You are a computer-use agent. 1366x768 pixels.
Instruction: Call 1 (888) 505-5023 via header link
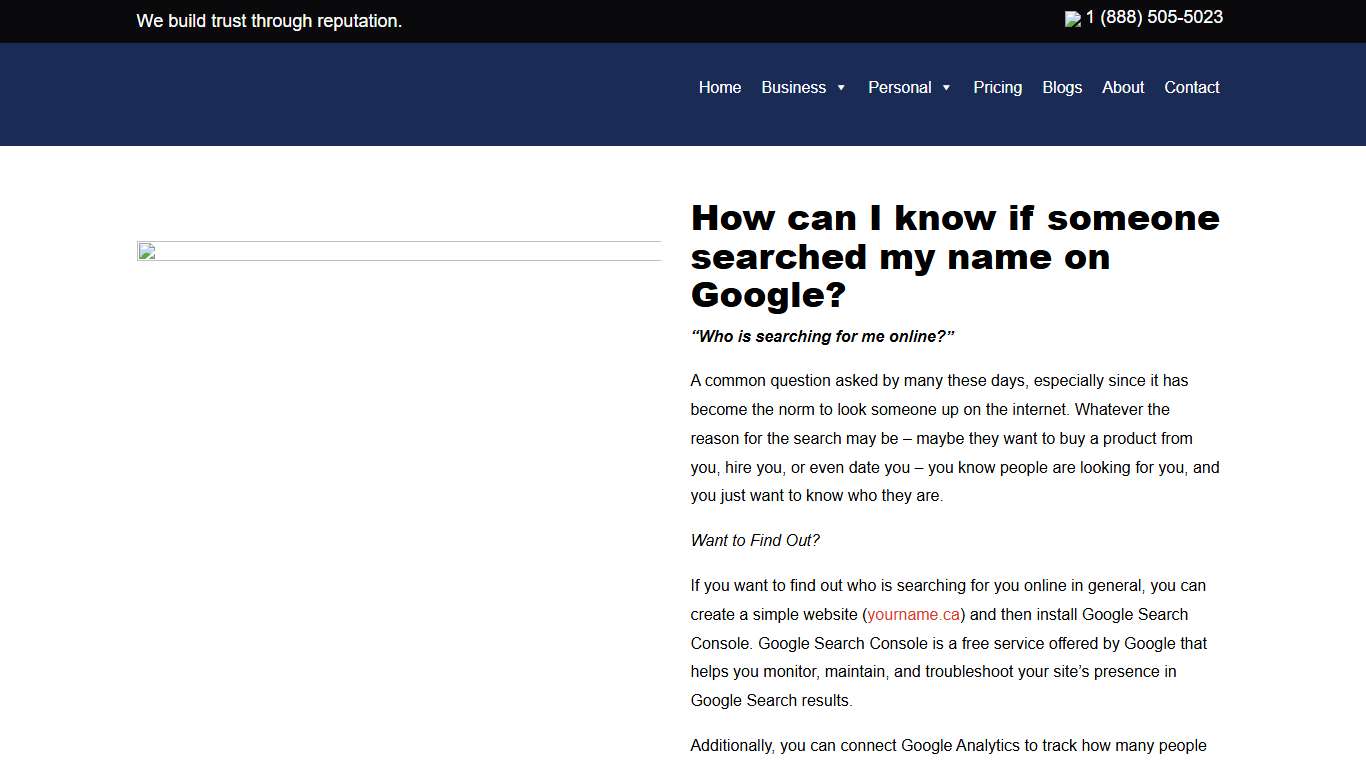coord(1153,18)
